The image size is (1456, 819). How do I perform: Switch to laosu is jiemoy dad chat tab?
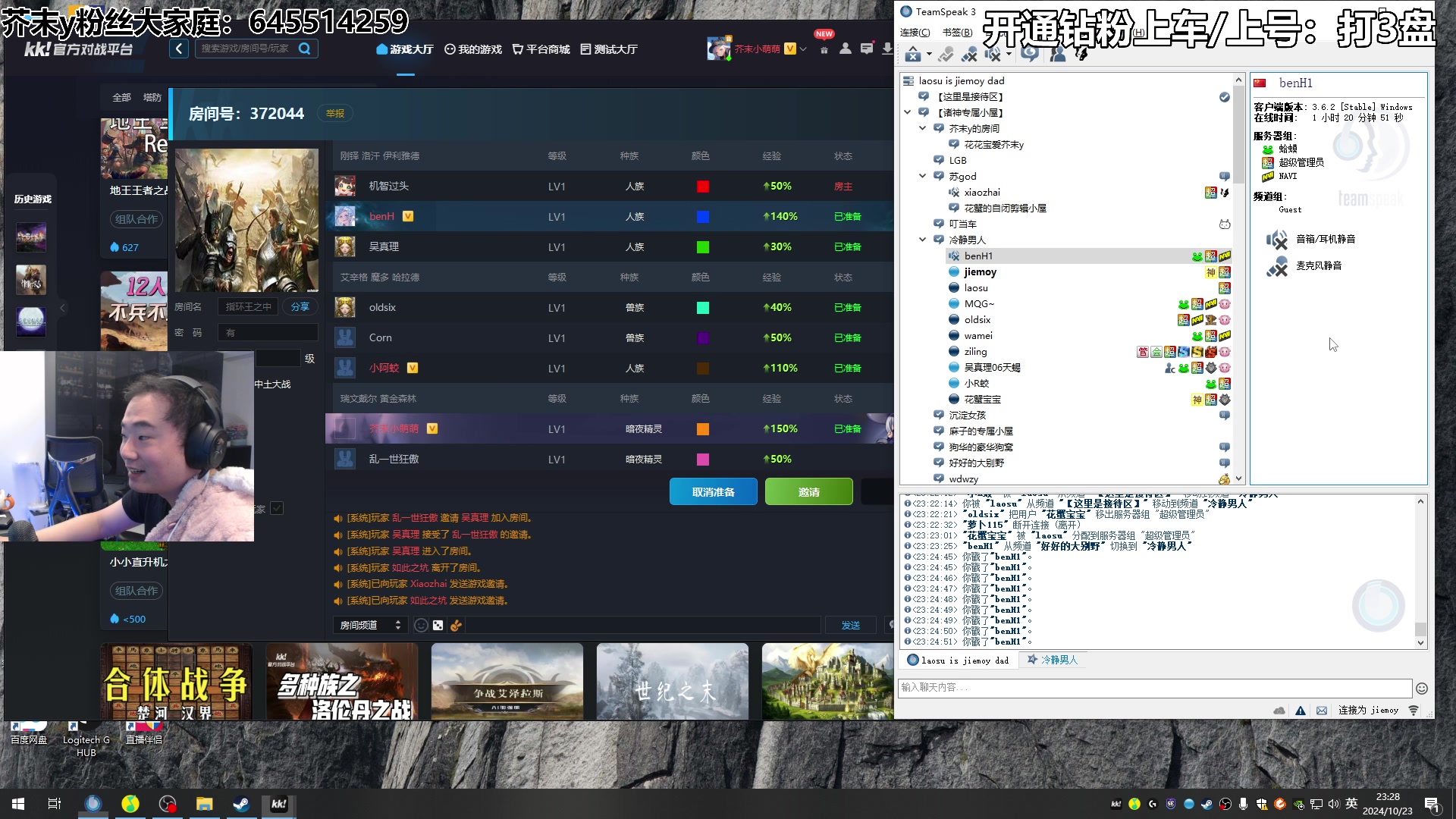(959, 660)
